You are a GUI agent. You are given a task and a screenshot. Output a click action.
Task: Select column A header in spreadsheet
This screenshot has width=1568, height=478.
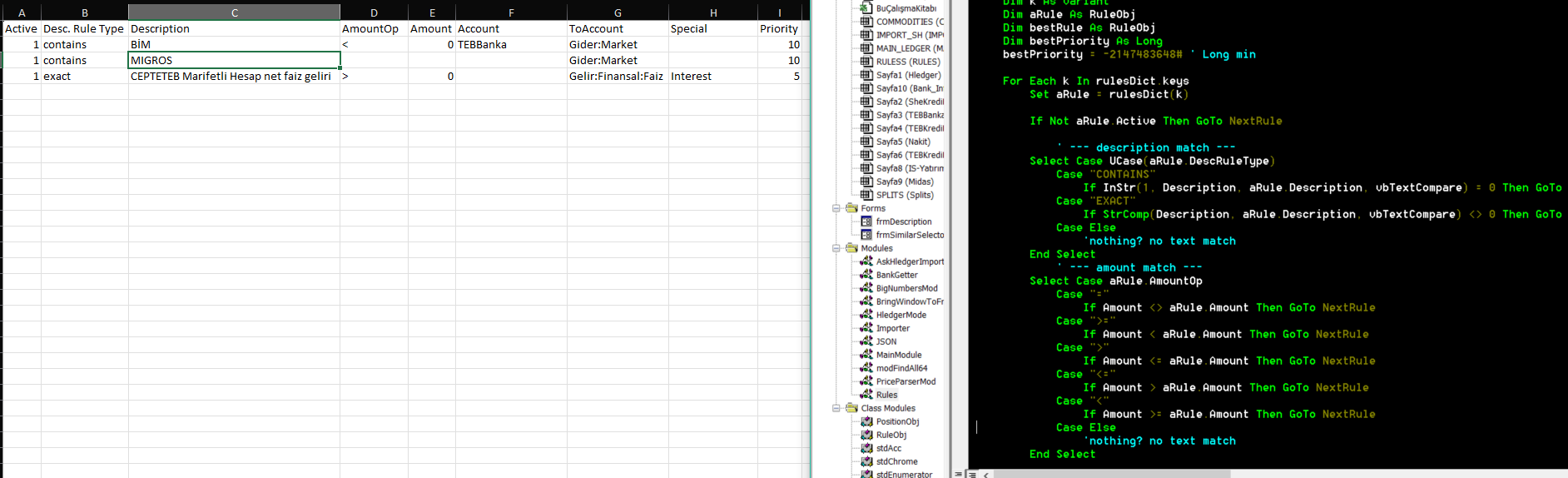point(22,12)
